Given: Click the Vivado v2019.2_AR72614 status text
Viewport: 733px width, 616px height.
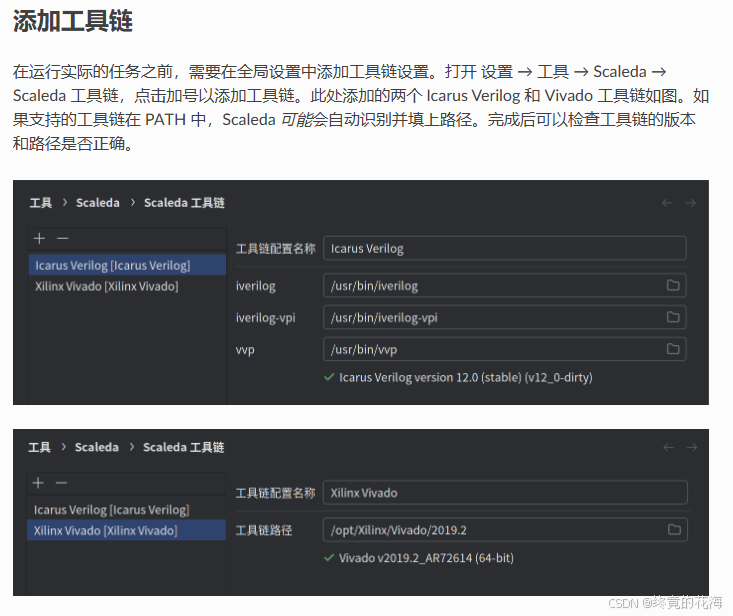Looking at the screenshot, I should click(426, 558).
